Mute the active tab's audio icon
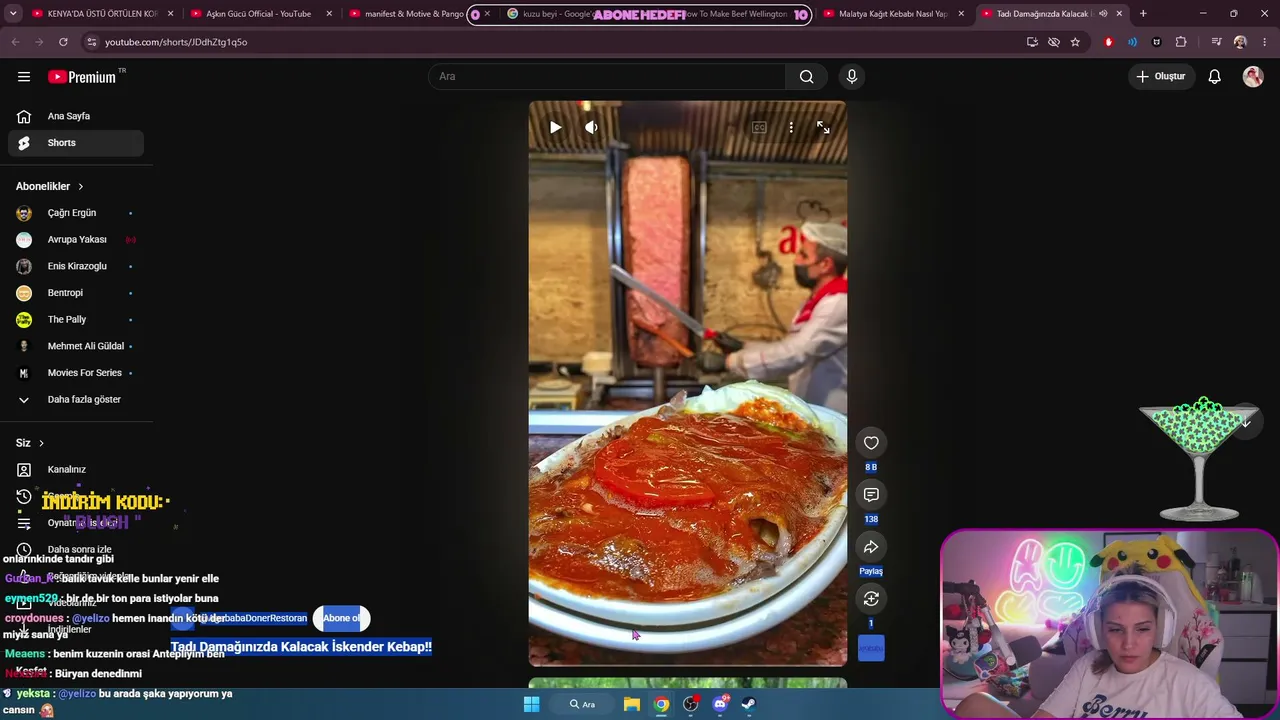The height and width of the screenshot is (720, 1280). tap(1103, 14)
